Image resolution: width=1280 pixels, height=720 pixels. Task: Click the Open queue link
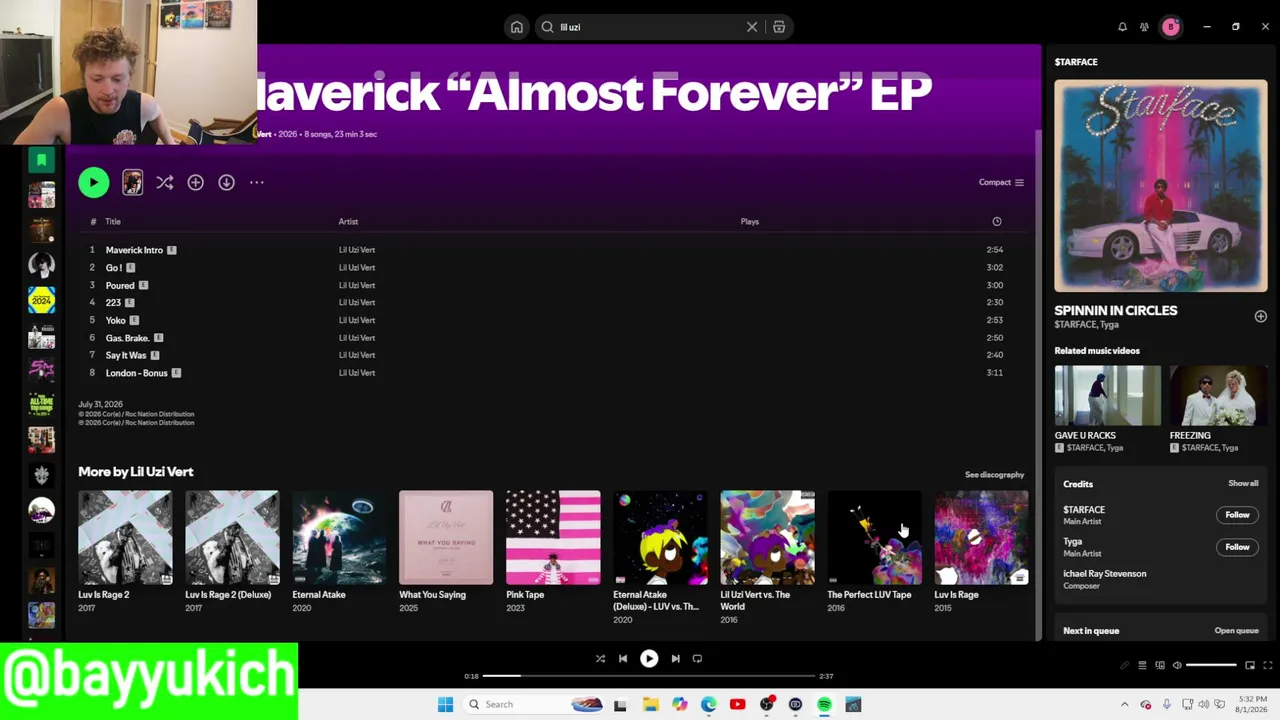tap(1236, 631)
